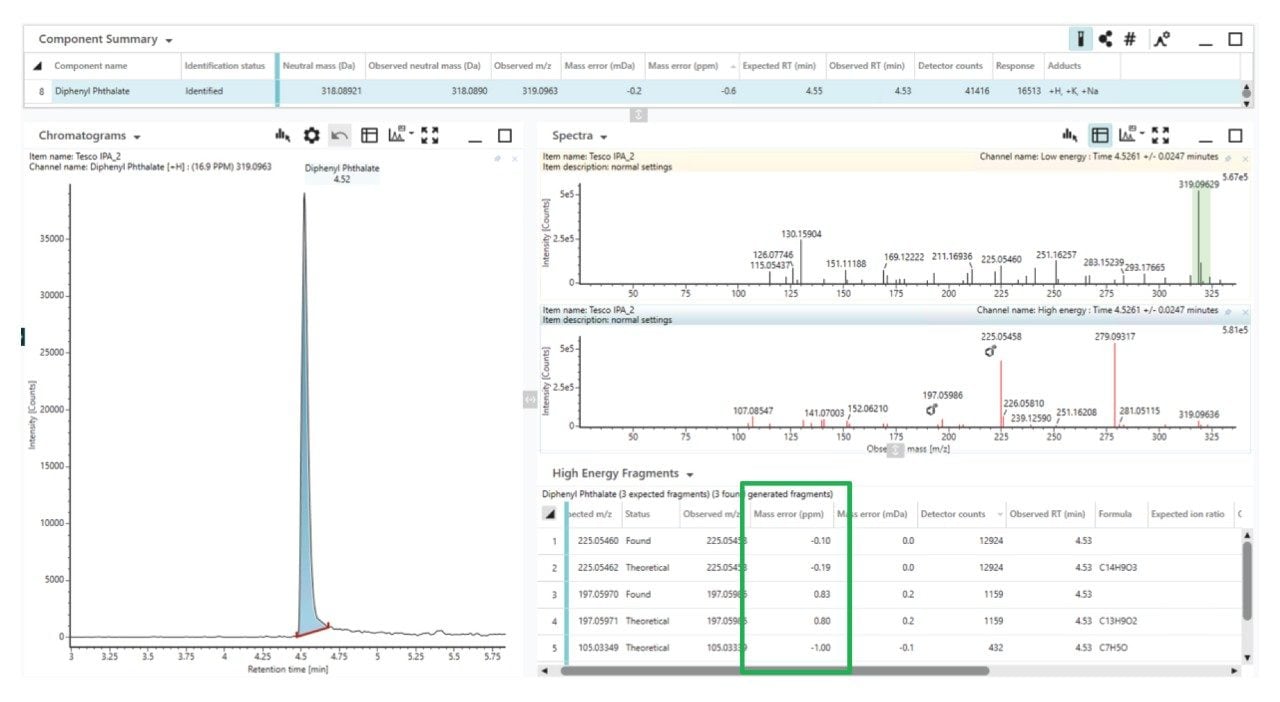Maximize the Component Summary panel
The width and height of the screenshot is (1280, 702).
(1235, 39)
